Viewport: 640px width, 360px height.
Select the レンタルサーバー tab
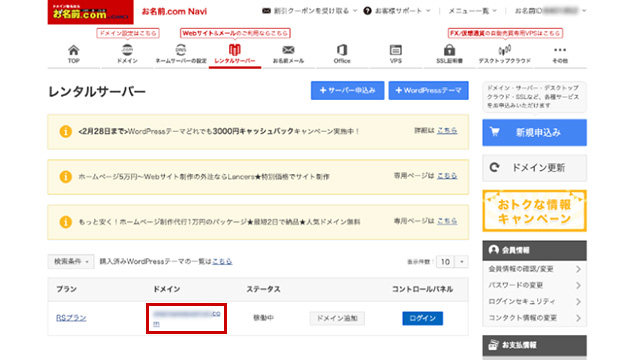pos(235,54)
